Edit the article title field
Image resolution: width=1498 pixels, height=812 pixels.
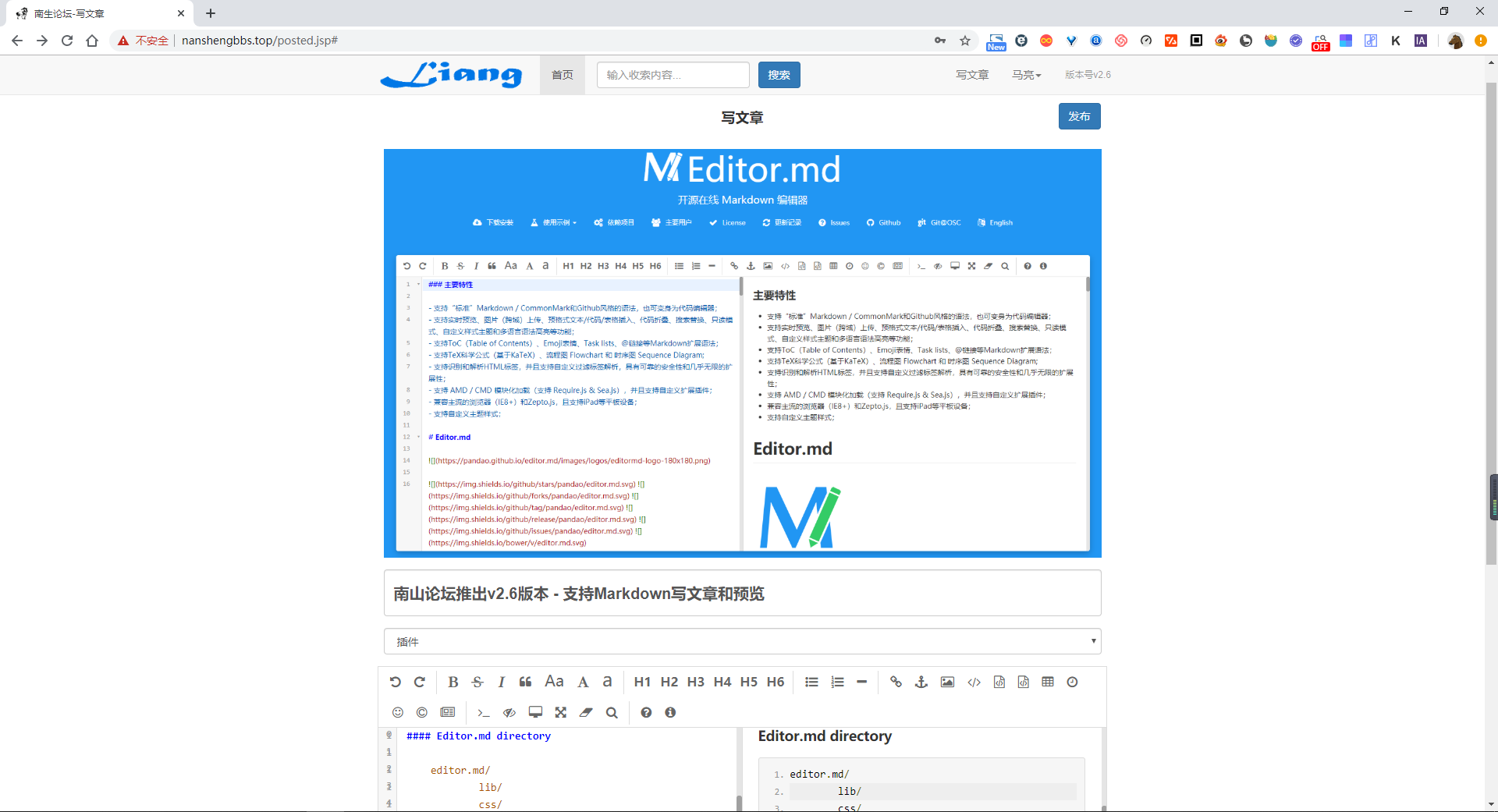click(x=742, y=593)
